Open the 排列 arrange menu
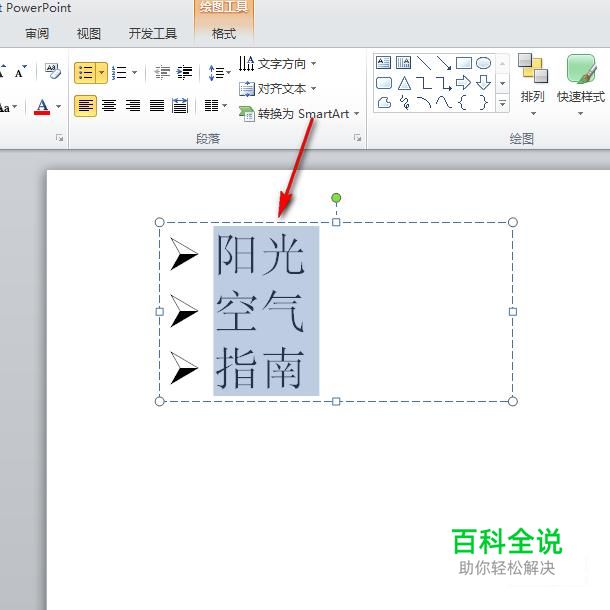 tap(533, 84)
